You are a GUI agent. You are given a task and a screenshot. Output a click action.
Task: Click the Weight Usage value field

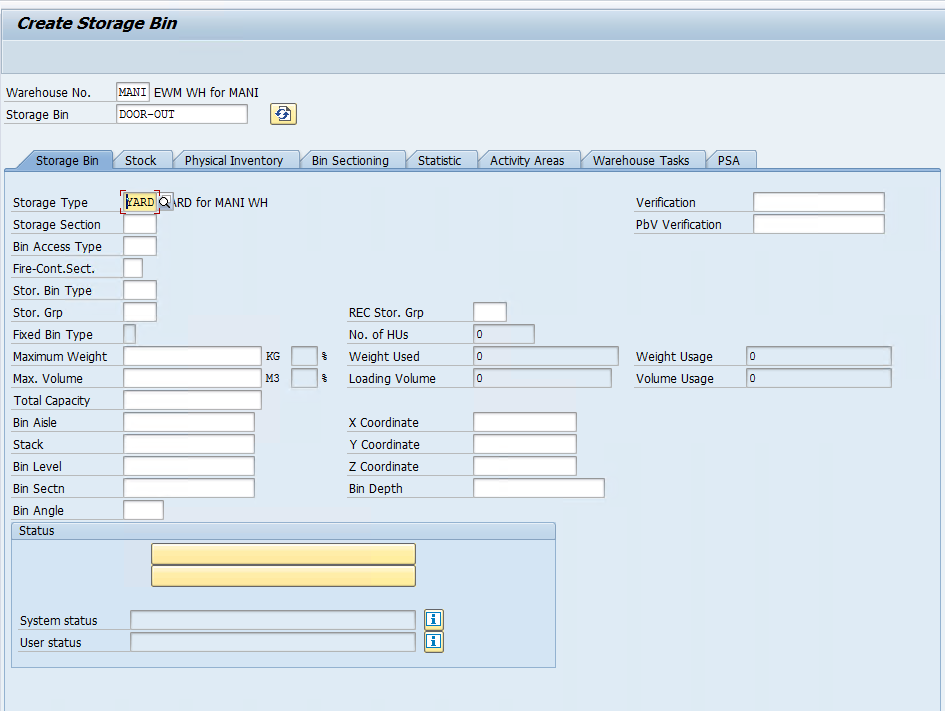(x=819, y=356)
